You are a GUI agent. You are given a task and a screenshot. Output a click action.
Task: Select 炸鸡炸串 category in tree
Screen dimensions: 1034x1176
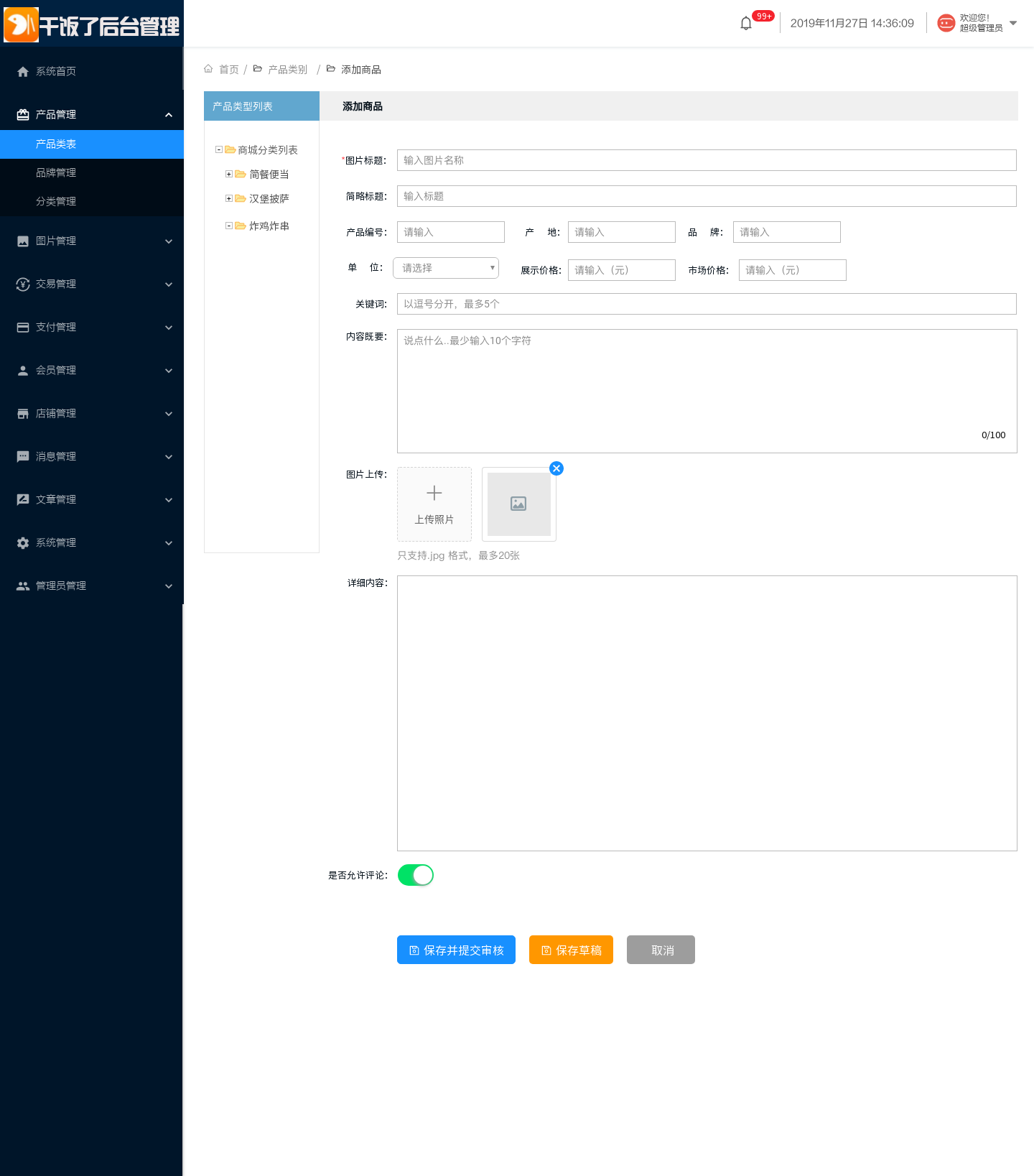click(269, 226)
